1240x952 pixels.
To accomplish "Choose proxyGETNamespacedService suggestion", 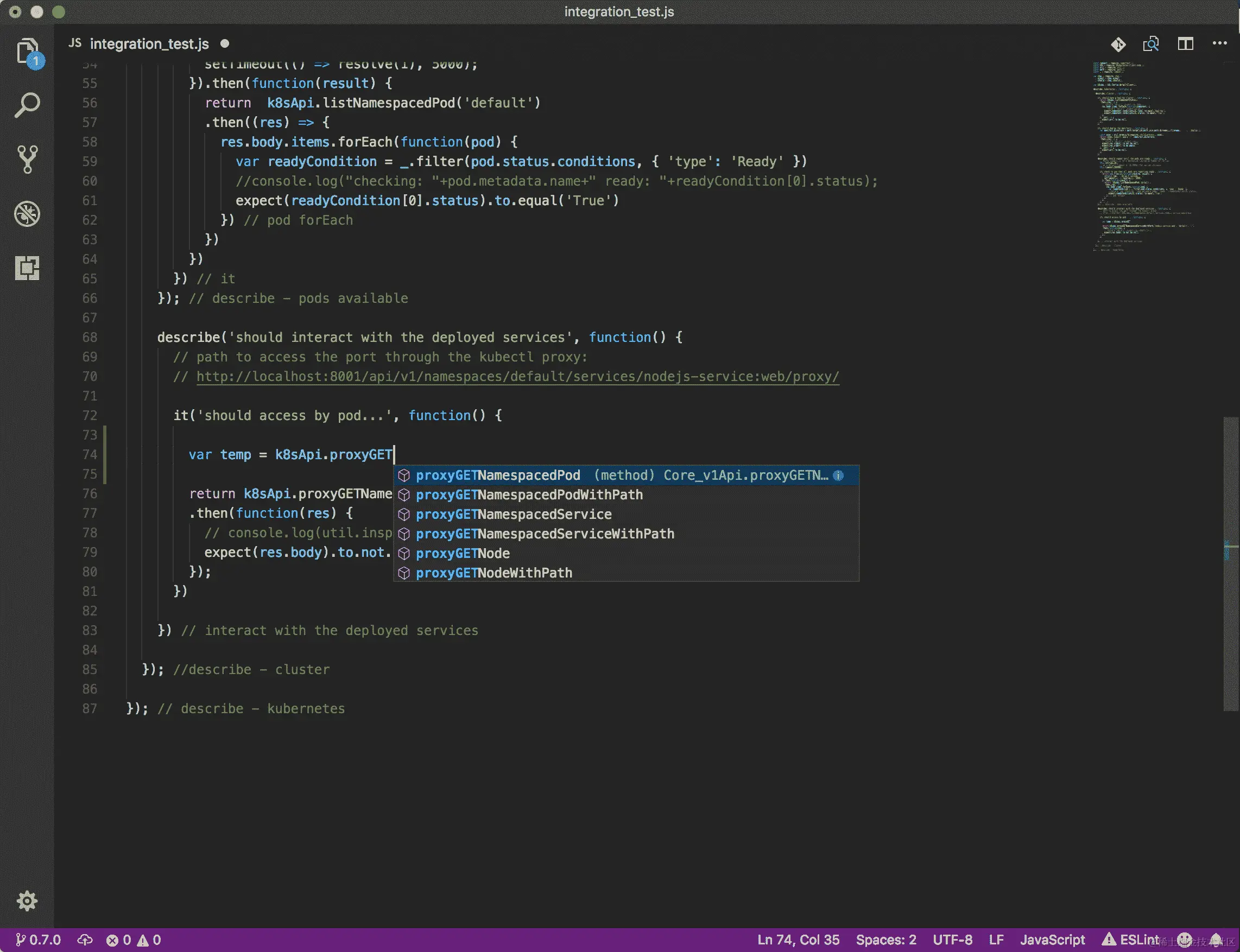I will 514,514.
